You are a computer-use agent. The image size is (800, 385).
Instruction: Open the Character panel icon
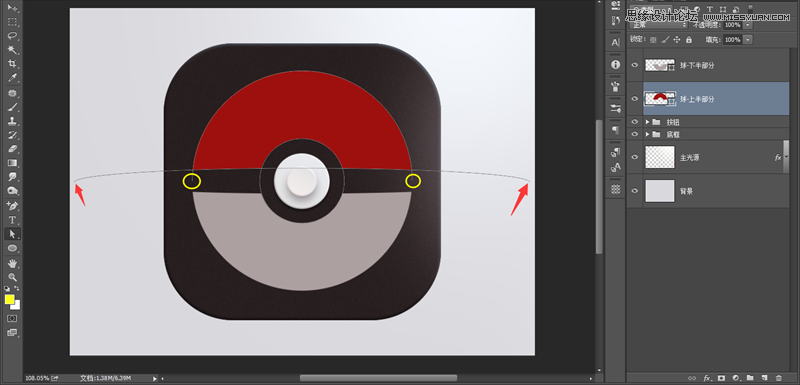pyautogui.click(x=615, y=42)
